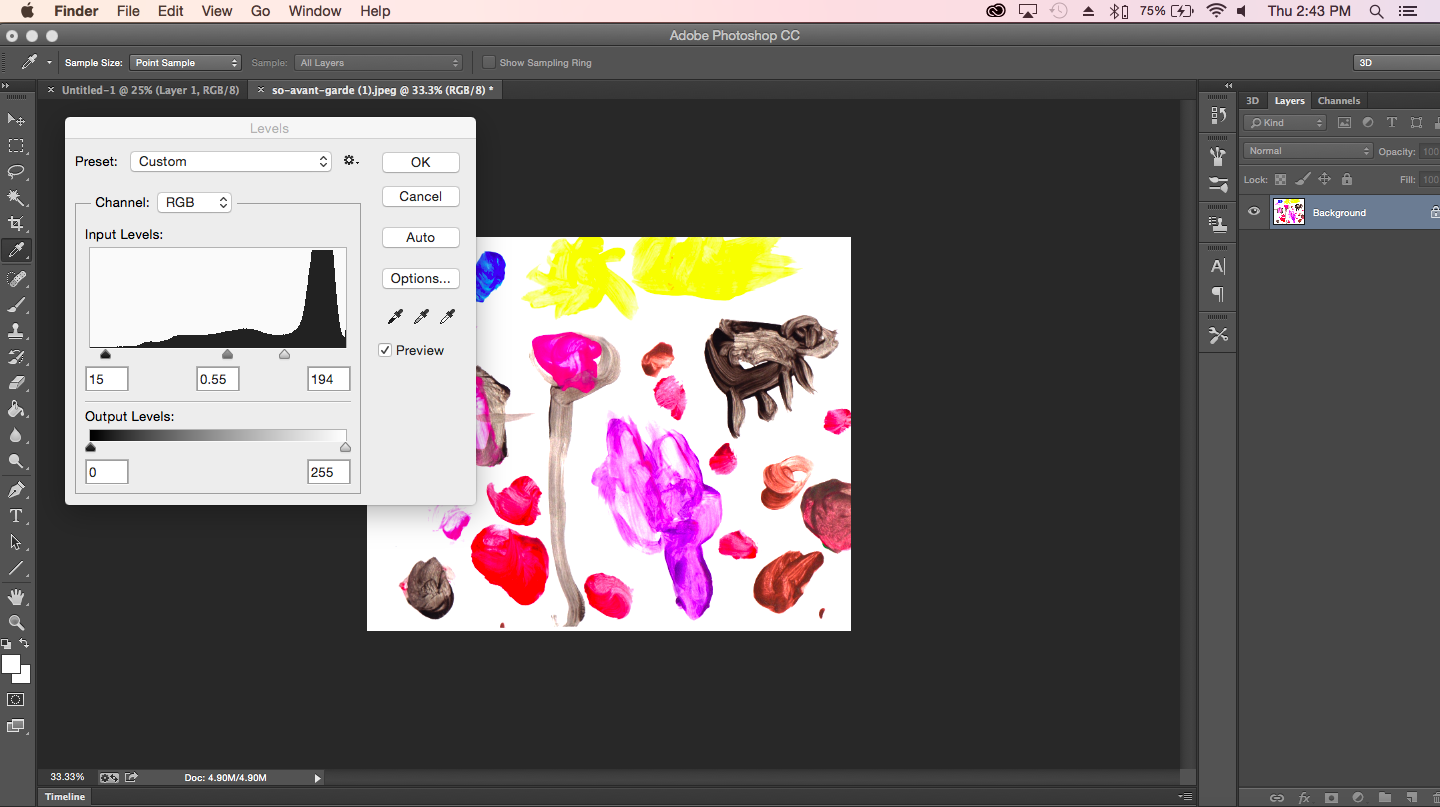Select the Zoom tool in toolbar
This screenshot has height=807, width=1440.
click(x=16, y=623)
